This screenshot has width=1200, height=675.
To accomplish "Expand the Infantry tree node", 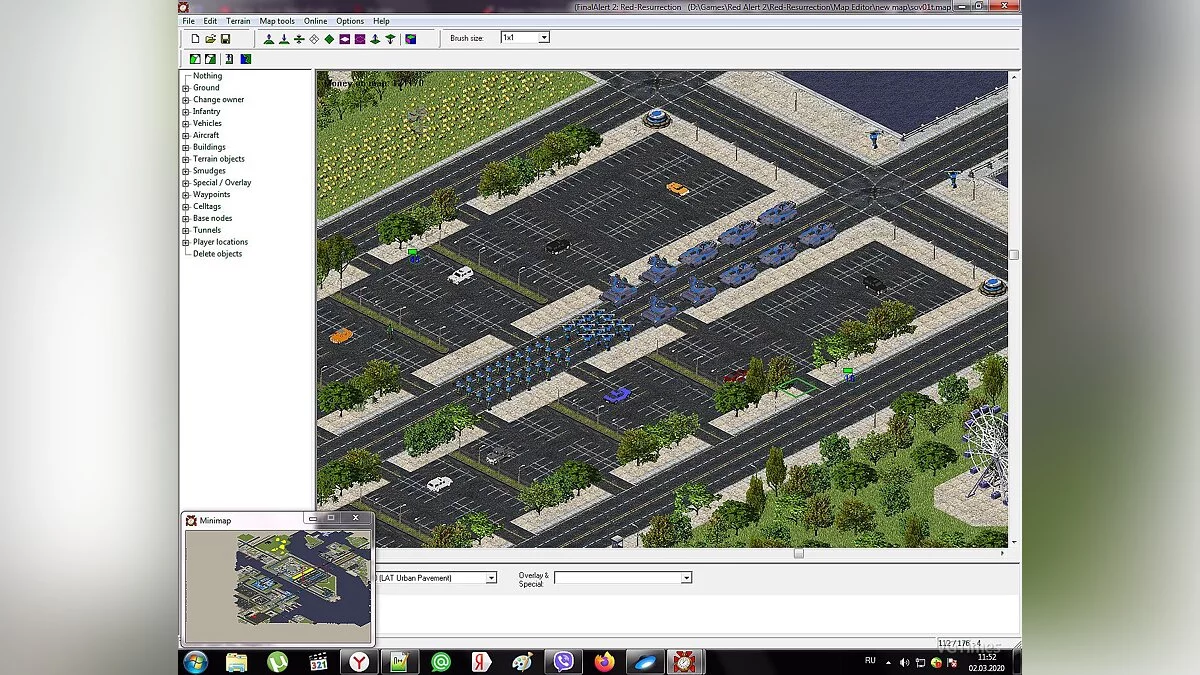I will pyautogui.click(x=186, y=112).
